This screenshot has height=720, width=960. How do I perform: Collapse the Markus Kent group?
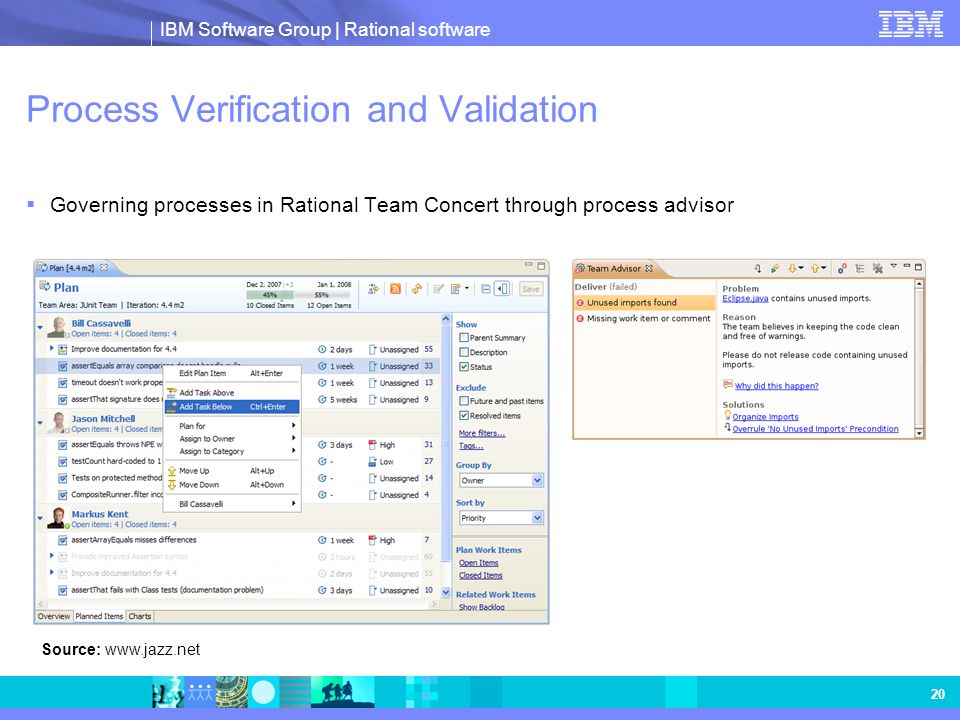click(40, 518)
